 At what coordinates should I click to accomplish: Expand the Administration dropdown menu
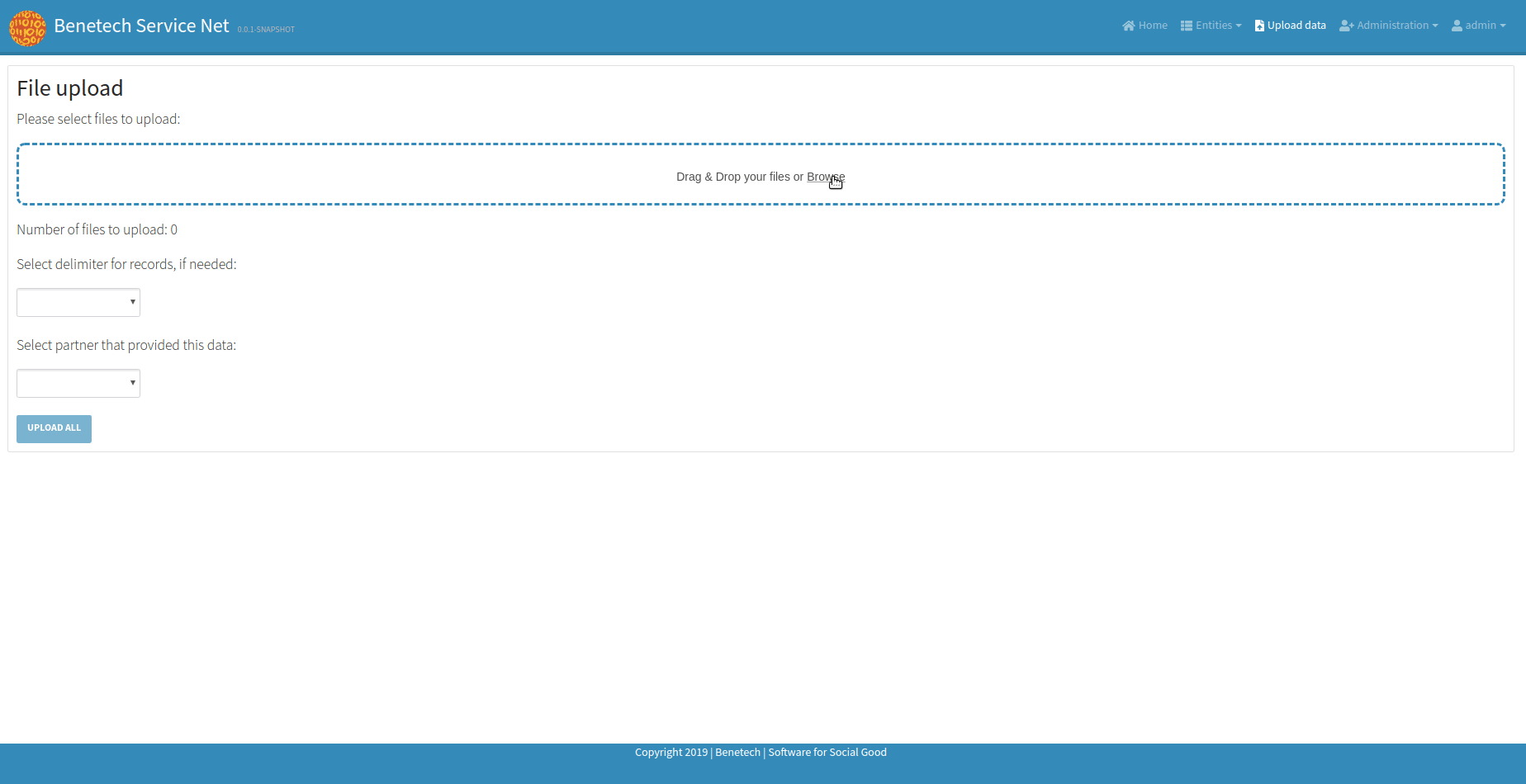1388,26
